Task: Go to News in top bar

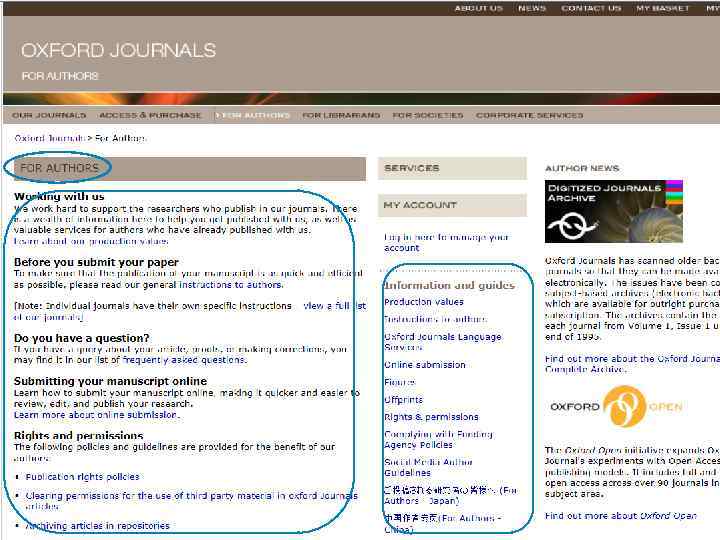Action: coord(532,8)
